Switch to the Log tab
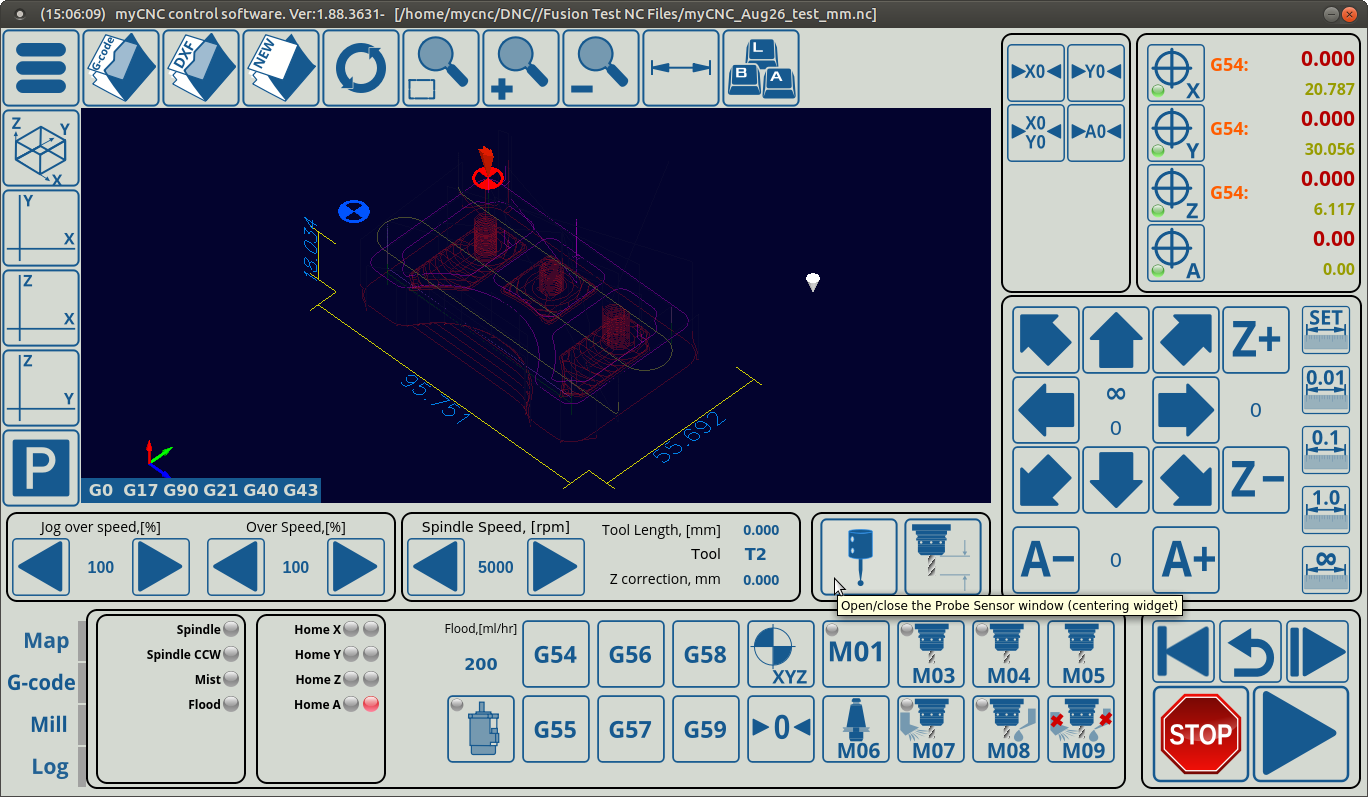Screen dimensions: 1368x797 (x=50, y=766)
